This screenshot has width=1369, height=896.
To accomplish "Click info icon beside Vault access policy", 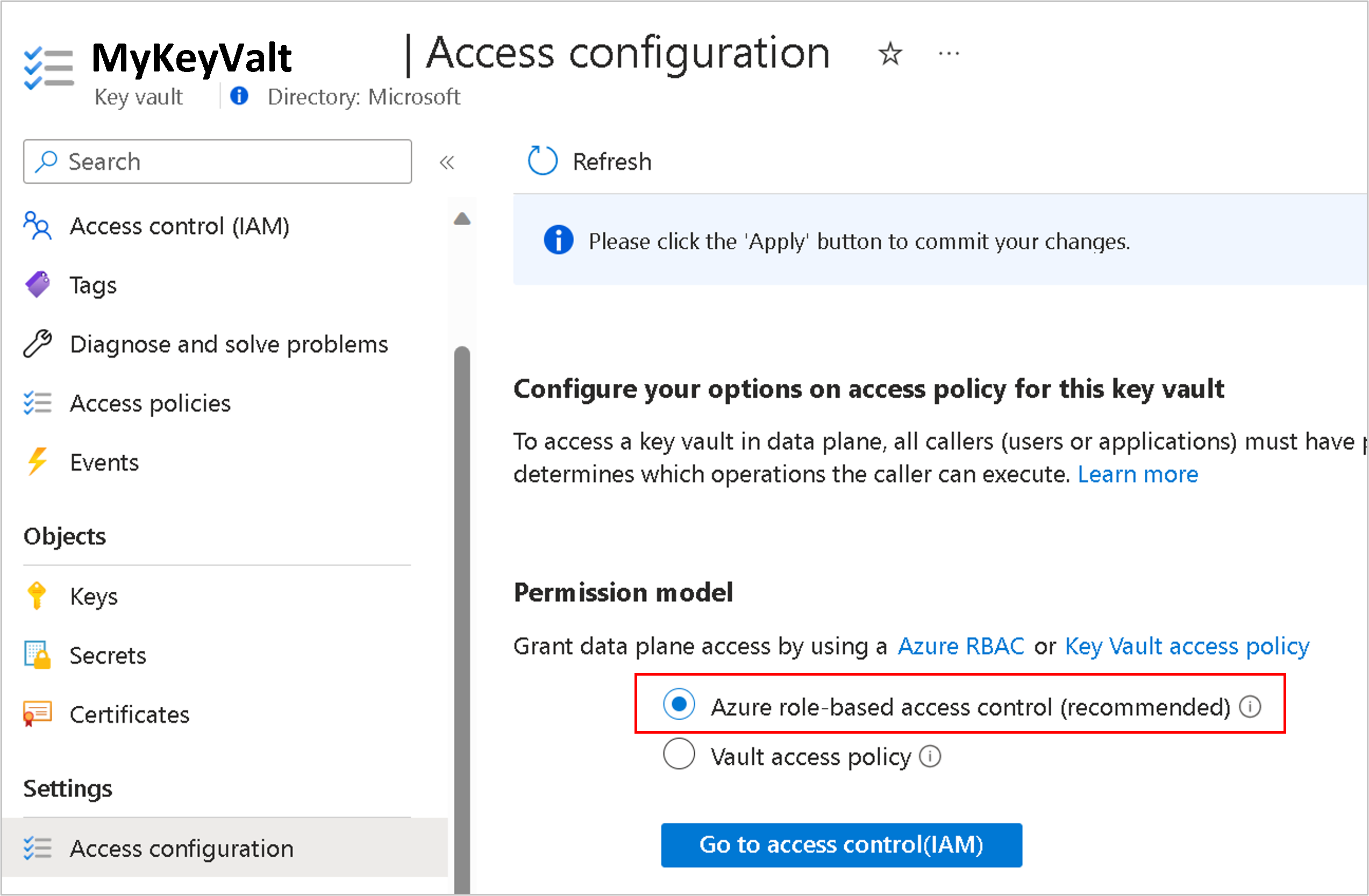I will [x=930, y=756].
